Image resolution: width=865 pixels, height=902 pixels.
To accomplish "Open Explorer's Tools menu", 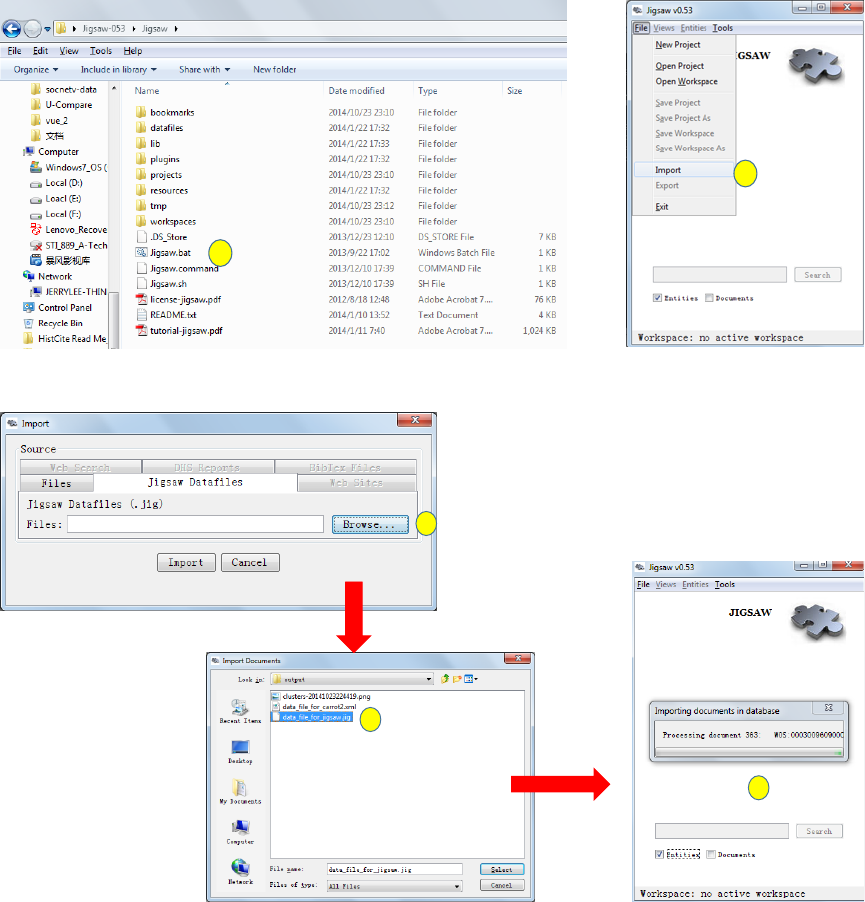I will click(x=101, y=51).
